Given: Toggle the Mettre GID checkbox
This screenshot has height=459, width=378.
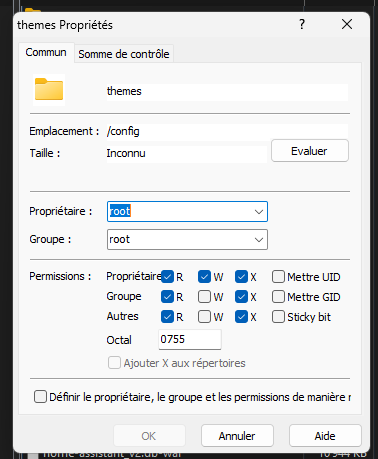Looking at the screenshot, I should [278, 297].
